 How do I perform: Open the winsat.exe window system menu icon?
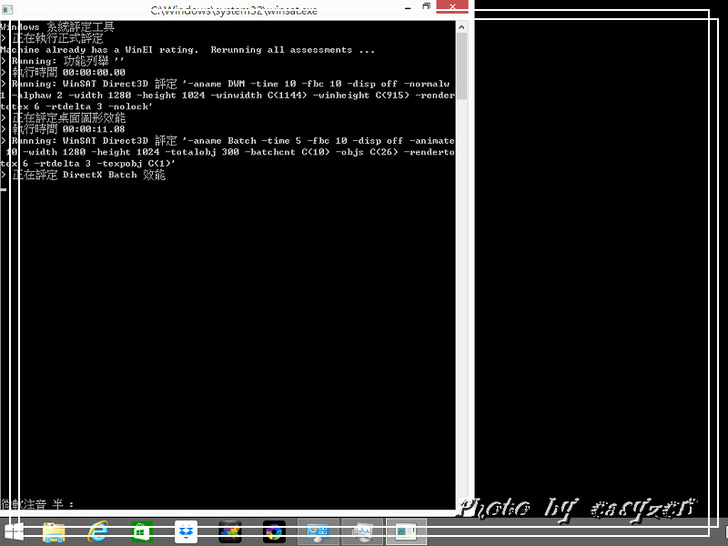[x=7, y=9]
